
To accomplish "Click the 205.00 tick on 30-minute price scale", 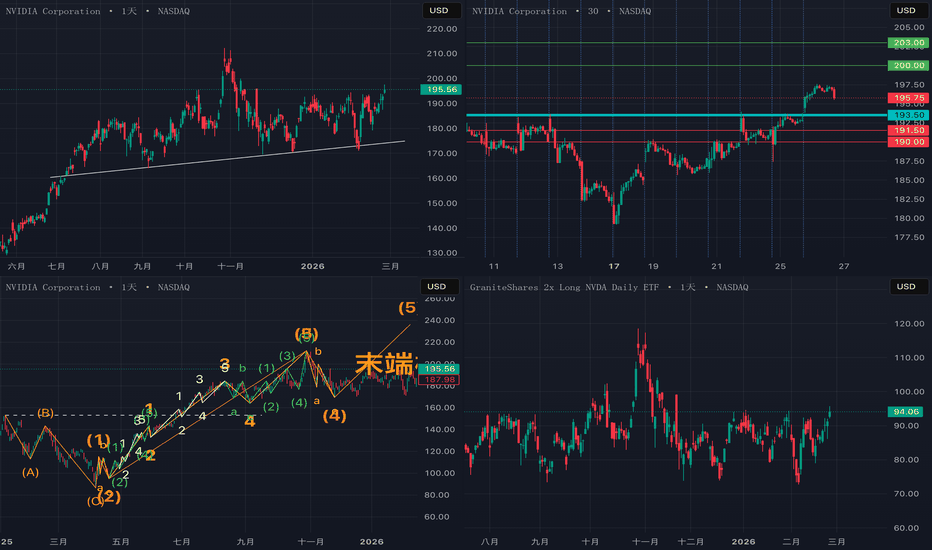I will pos(909,27).
